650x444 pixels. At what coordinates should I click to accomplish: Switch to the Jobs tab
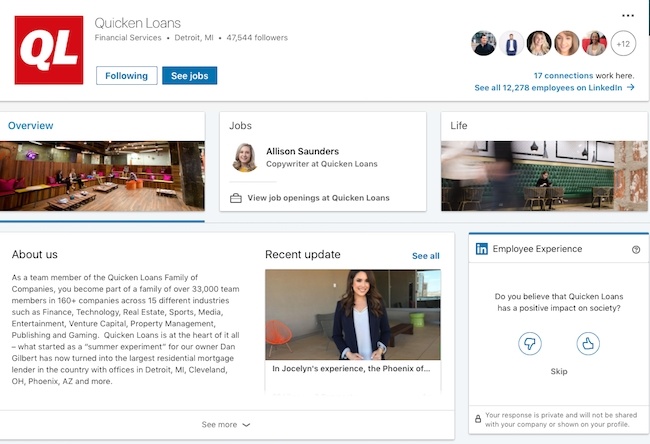click(x=240, y=126)
